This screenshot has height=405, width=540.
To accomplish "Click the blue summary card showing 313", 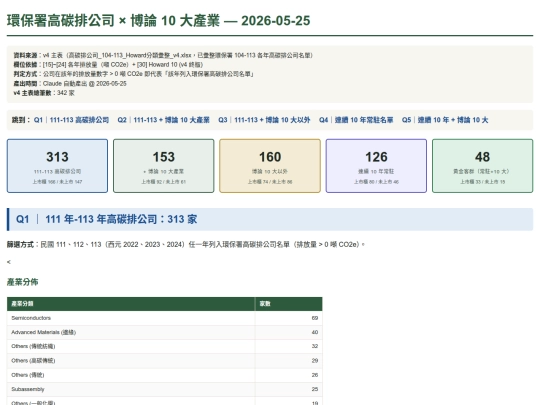I will (57, 166).
